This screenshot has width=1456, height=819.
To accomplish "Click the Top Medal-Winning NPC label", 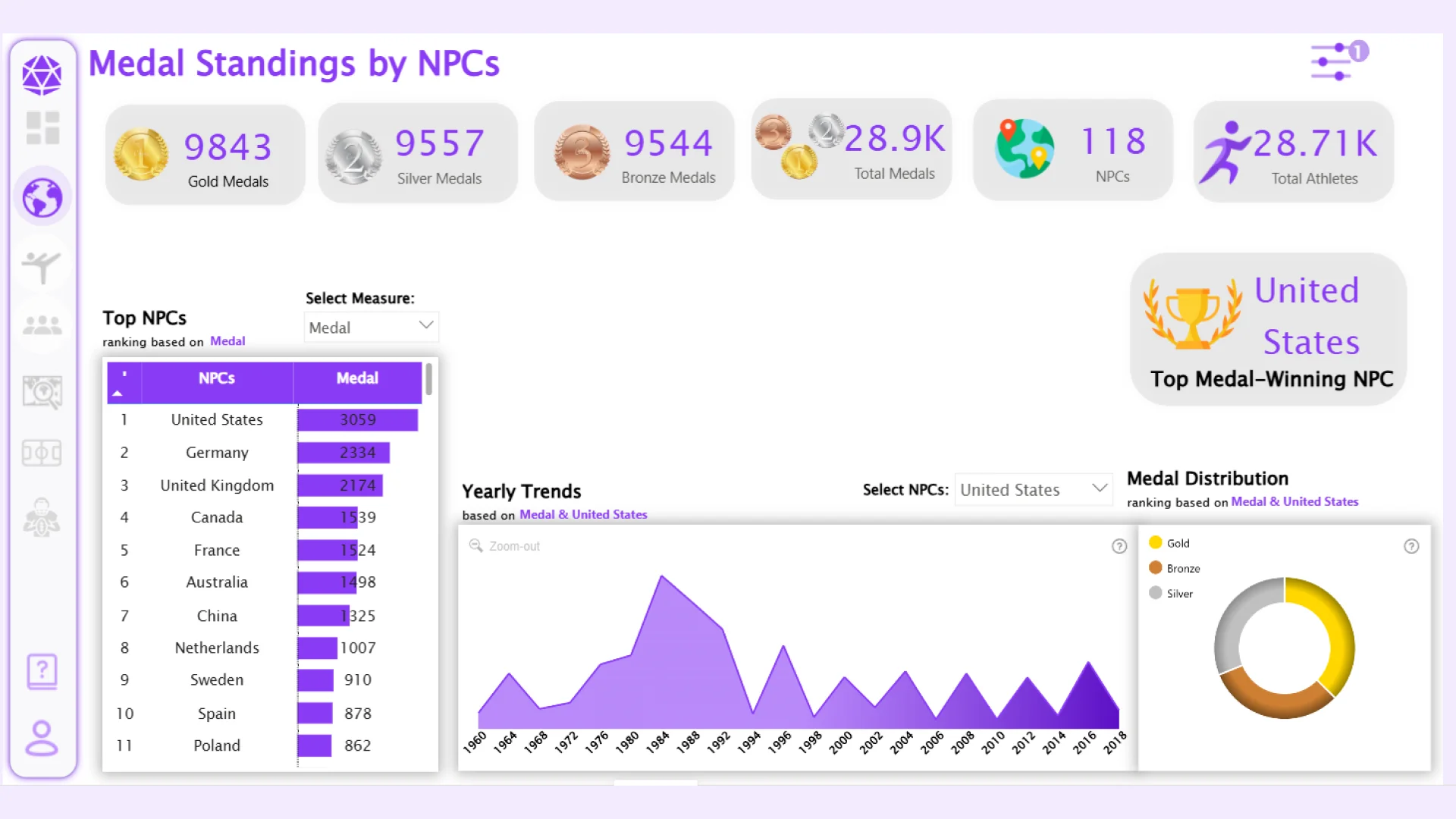I will 1272,379.
